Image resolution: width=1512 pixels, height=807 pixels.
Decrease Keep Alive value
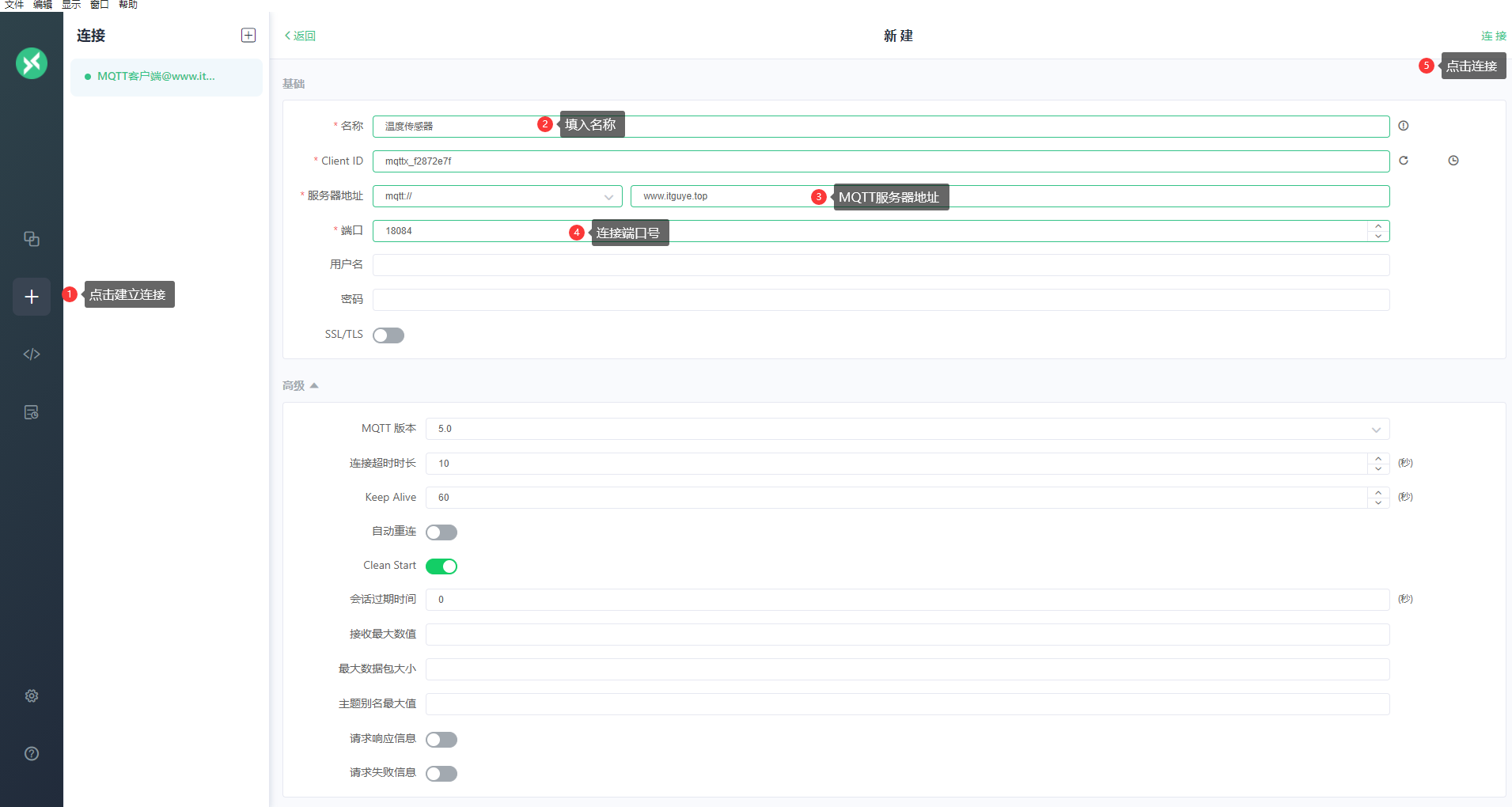click(x=1378, y=502)
